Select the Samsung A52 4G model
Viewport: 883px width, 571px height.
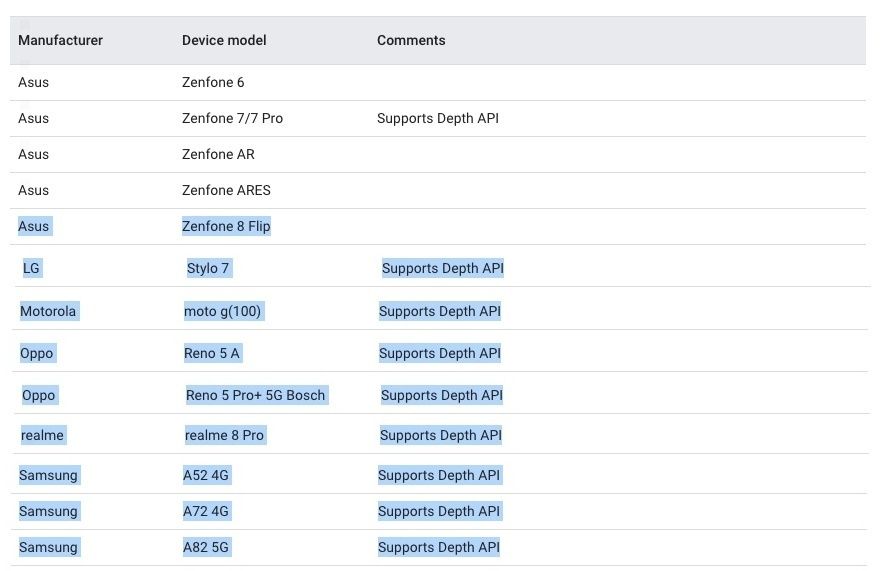[x=206, y=475]
